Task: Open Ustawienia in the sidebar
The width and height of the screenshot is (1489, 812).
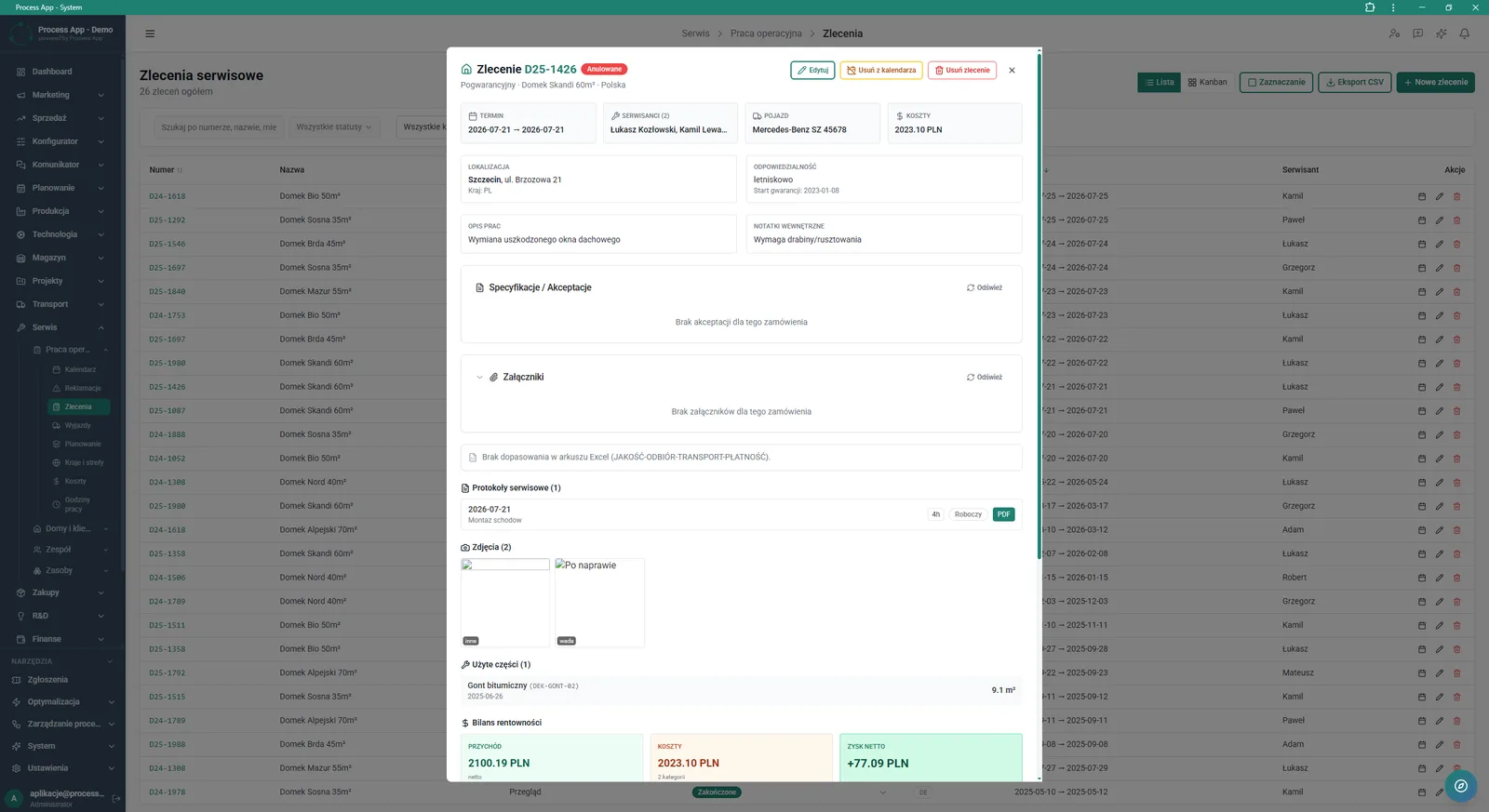Action: (61, 768)
